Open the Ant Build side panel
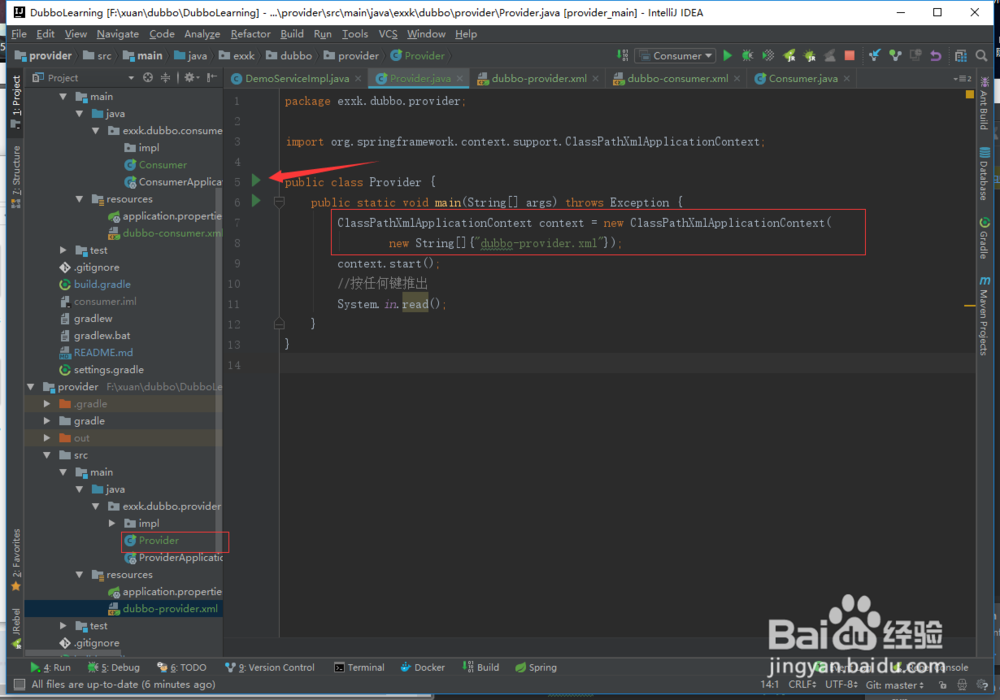This screenshot has width=1000, height=700. [x=984, y=104]
